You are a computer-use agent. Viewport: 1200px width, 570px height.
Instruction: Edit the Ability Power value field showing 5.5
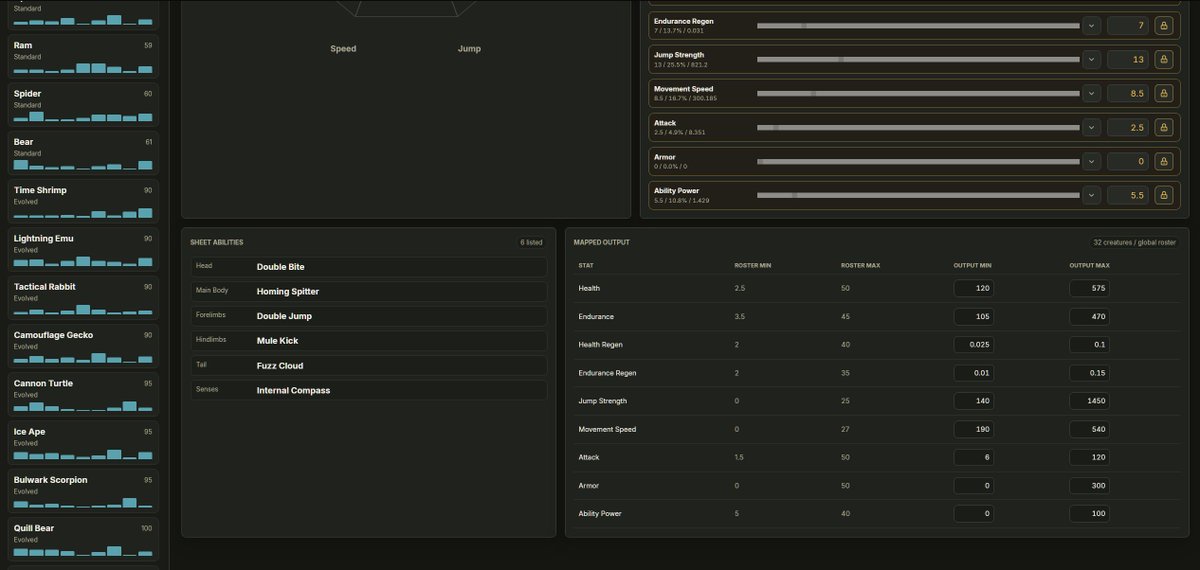click(x=1128, y=195)
